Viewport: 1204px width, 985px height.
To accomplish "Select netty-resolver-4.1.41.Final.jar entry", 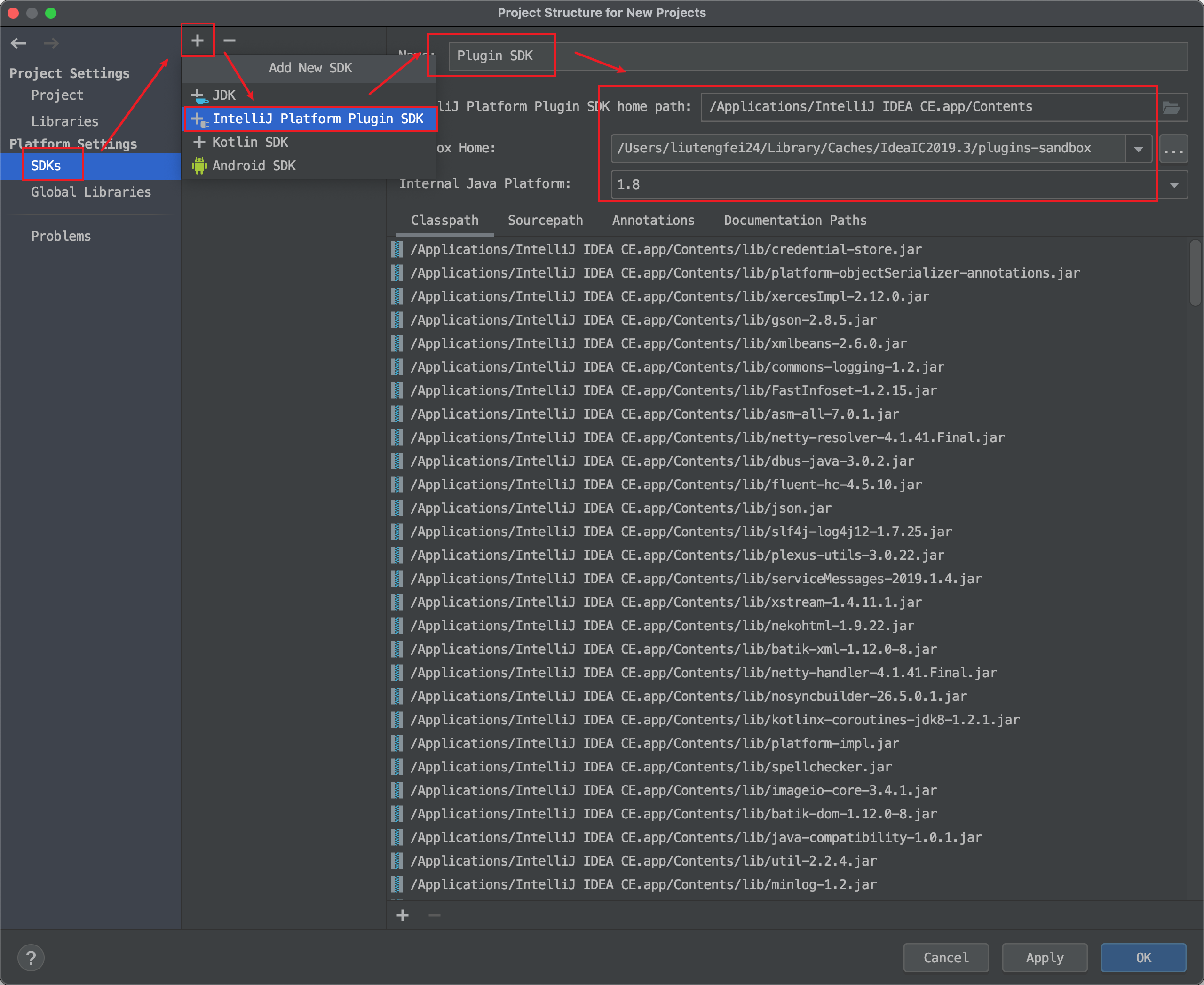I will (x=788, y=437).
